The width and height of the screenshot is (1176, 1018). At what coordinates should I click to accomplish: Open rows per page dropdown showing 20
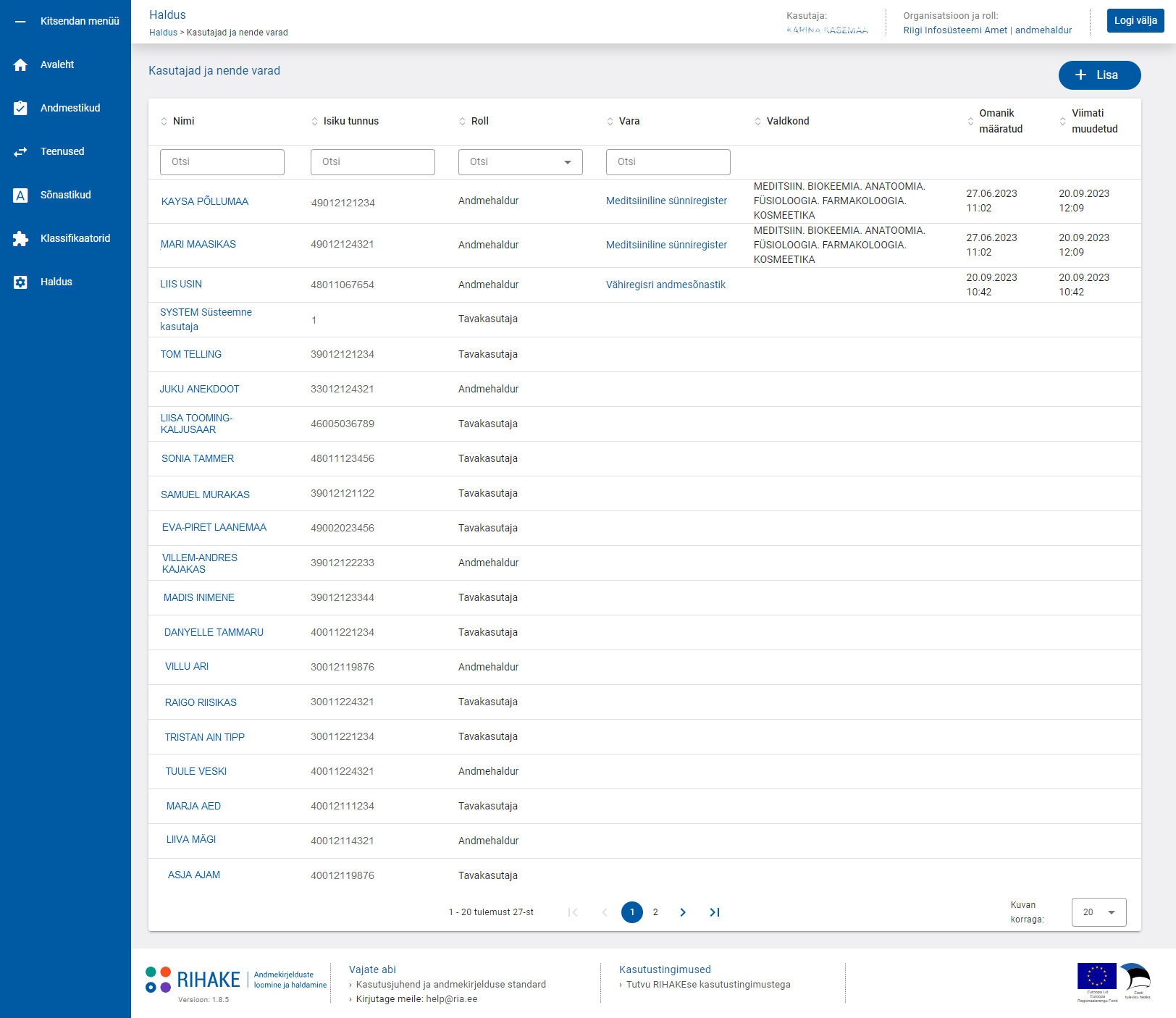pyautogui.click(x=1099, y=912)
